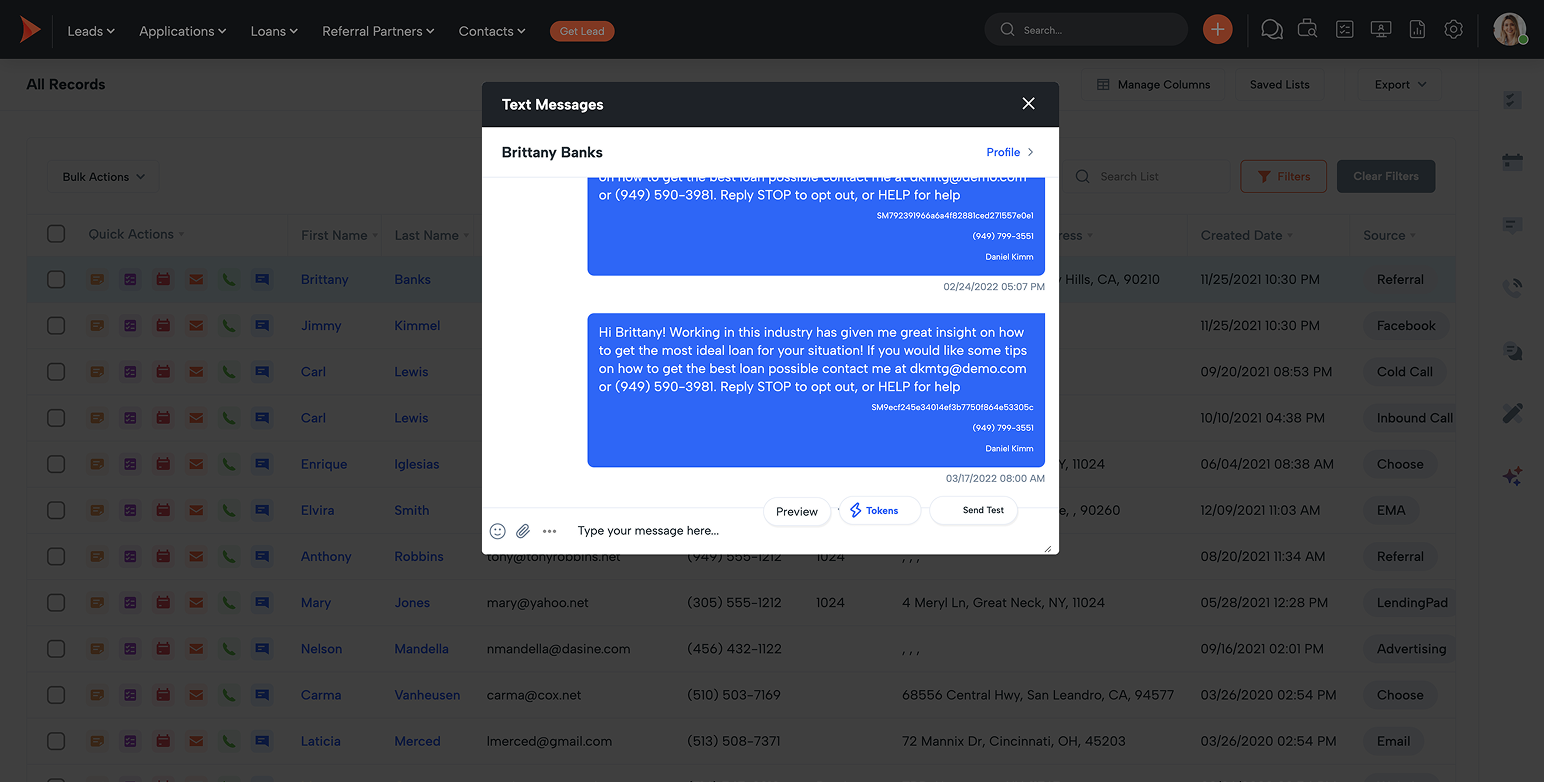Check the Elvira Smith row checkbox
Viewport: 1544px width, 782px height.
coord(56,510)
